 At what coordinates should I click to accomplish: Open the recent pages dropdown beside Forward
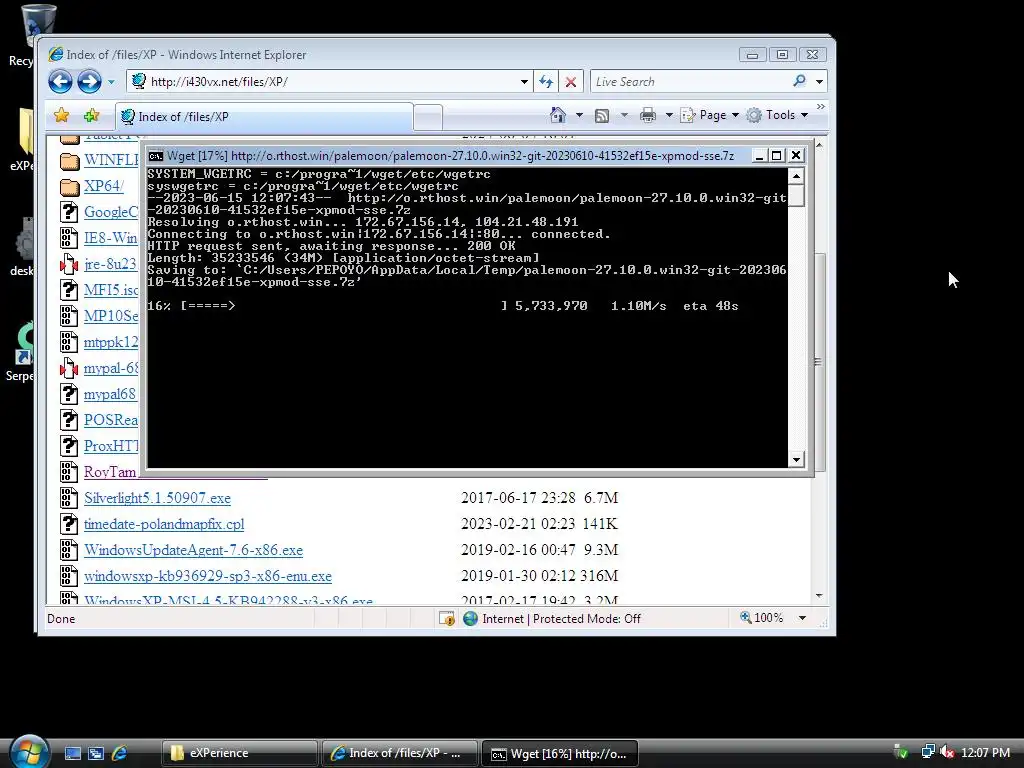pyautogui.click(x=111, y=82)
